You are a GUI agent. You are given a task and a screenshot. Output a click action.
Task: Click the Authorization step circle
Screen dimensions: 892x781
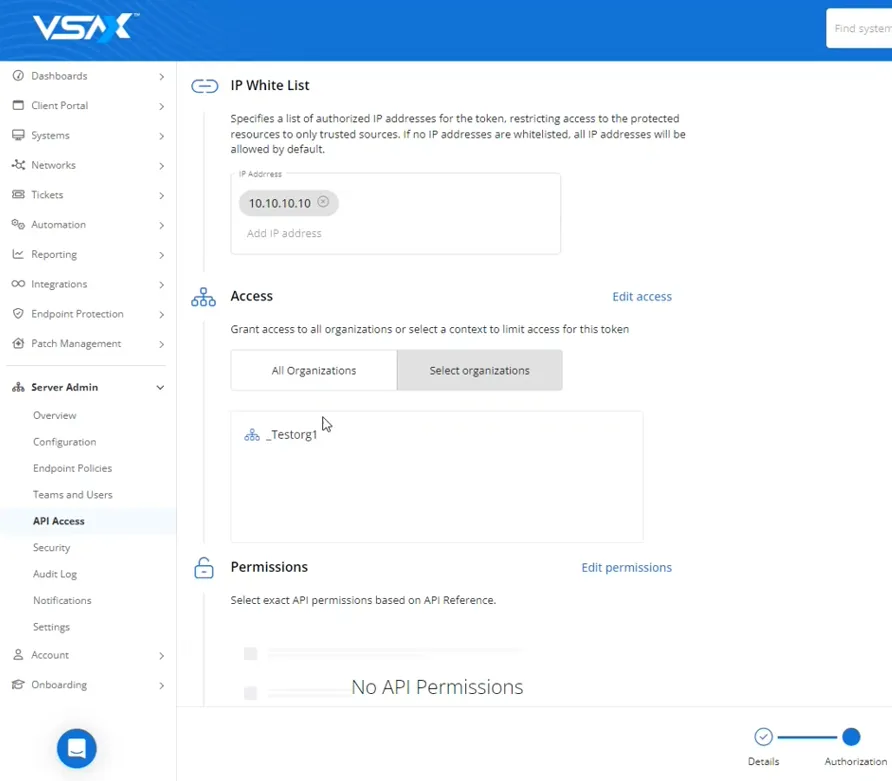[x=851, y=737]
